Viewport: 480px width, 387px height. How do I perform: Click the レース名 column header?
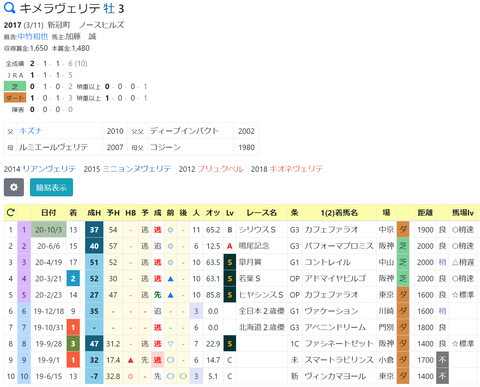(x=262, y=212)
